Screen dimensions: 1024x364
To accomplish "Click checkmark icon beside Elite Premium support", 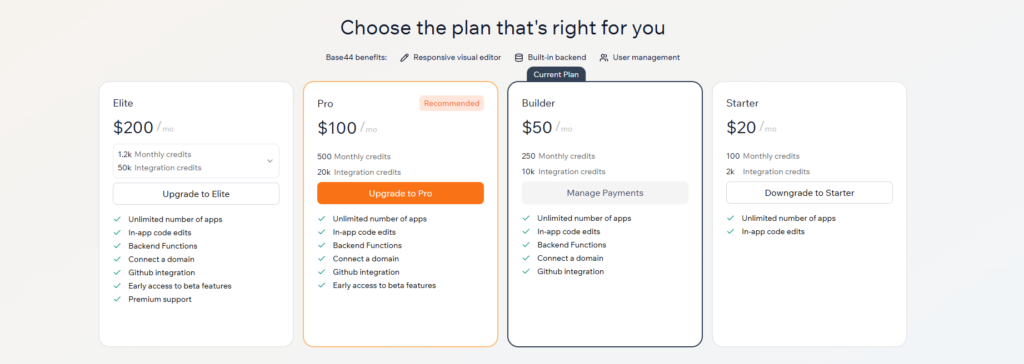I will pos(117,299).
